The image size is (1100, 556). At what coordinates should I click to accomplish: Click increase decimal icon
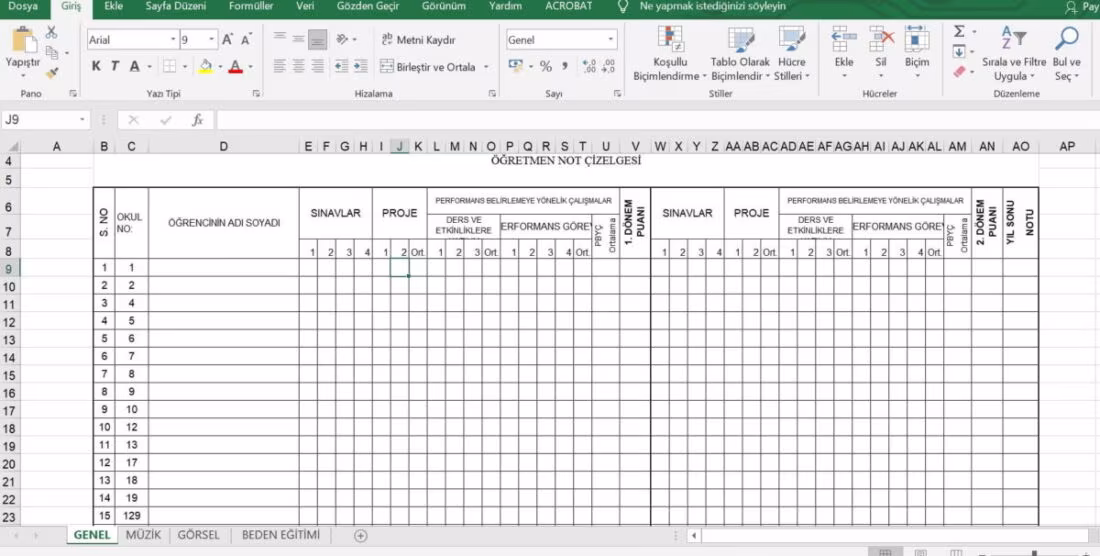coord(589,67)
